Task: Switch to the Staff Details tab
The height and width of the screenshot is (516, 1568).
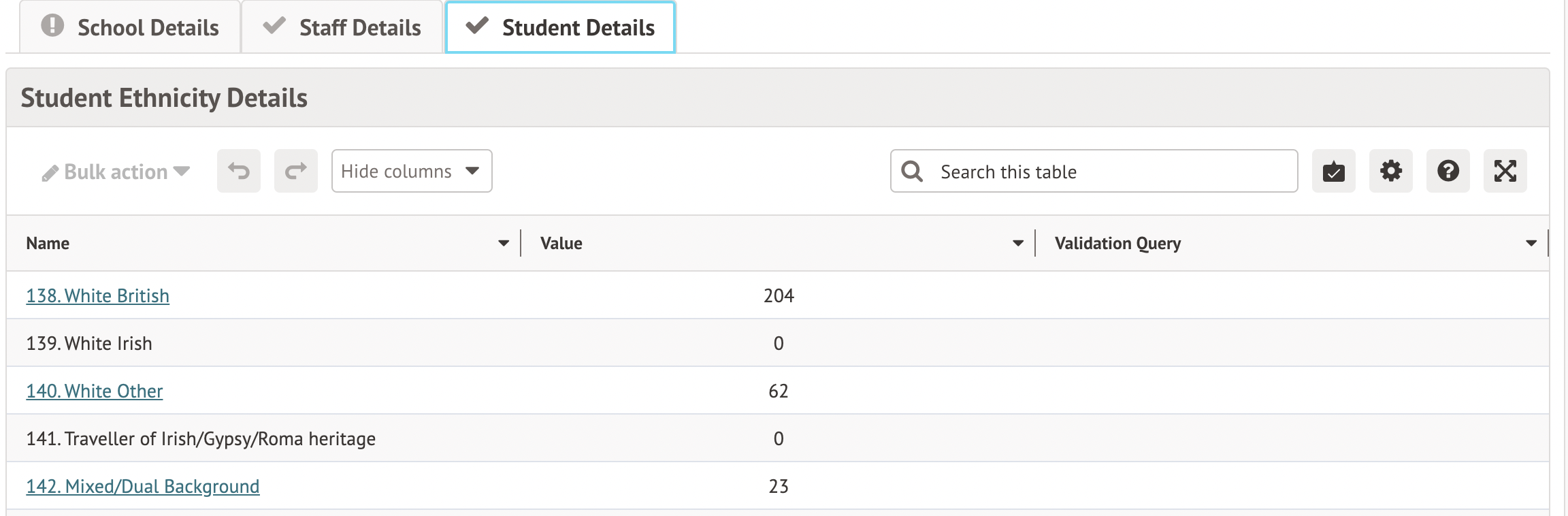Action: pos(342,28)
